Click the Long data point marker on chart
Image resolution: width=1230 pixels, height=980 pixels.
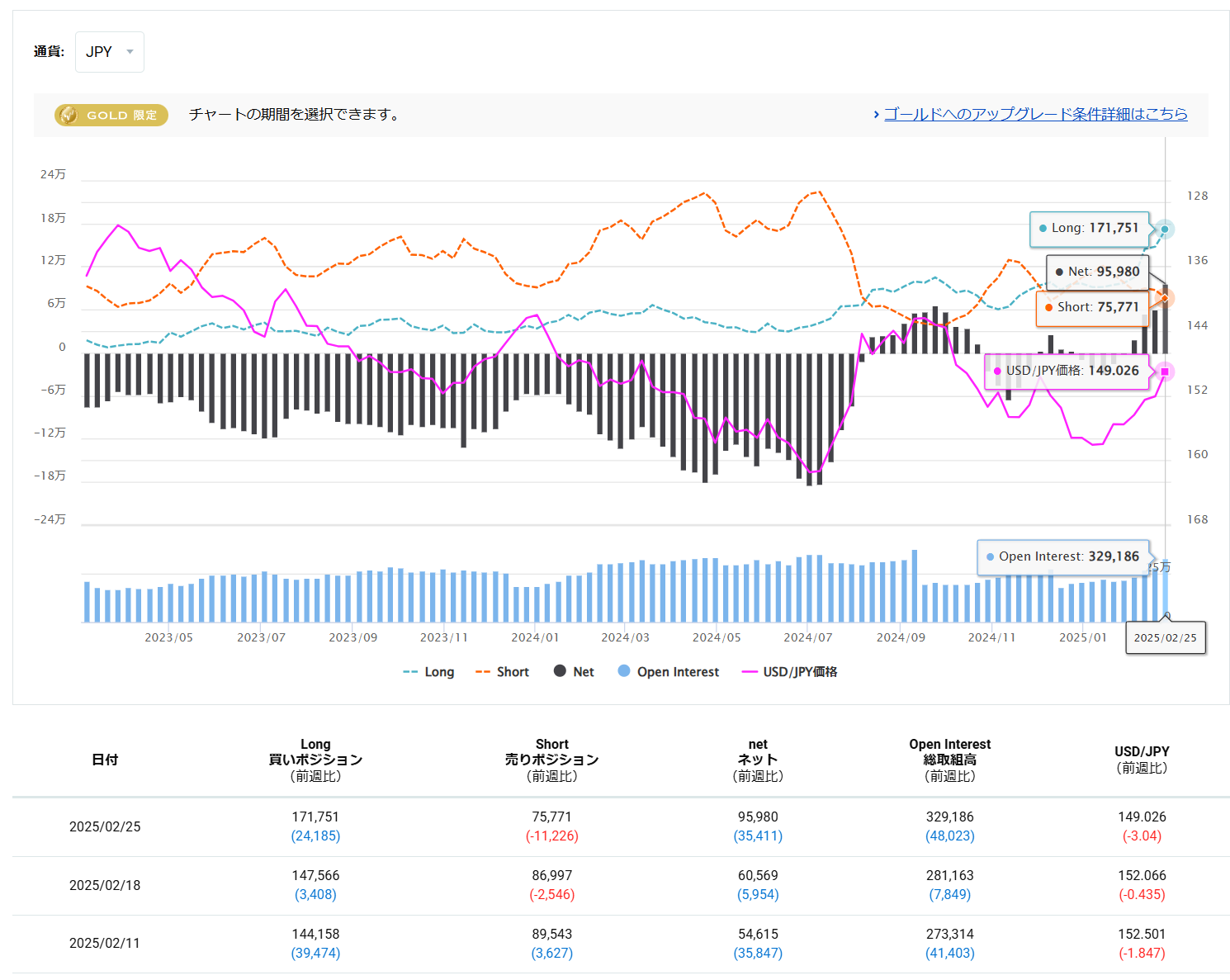(1165, 229)
